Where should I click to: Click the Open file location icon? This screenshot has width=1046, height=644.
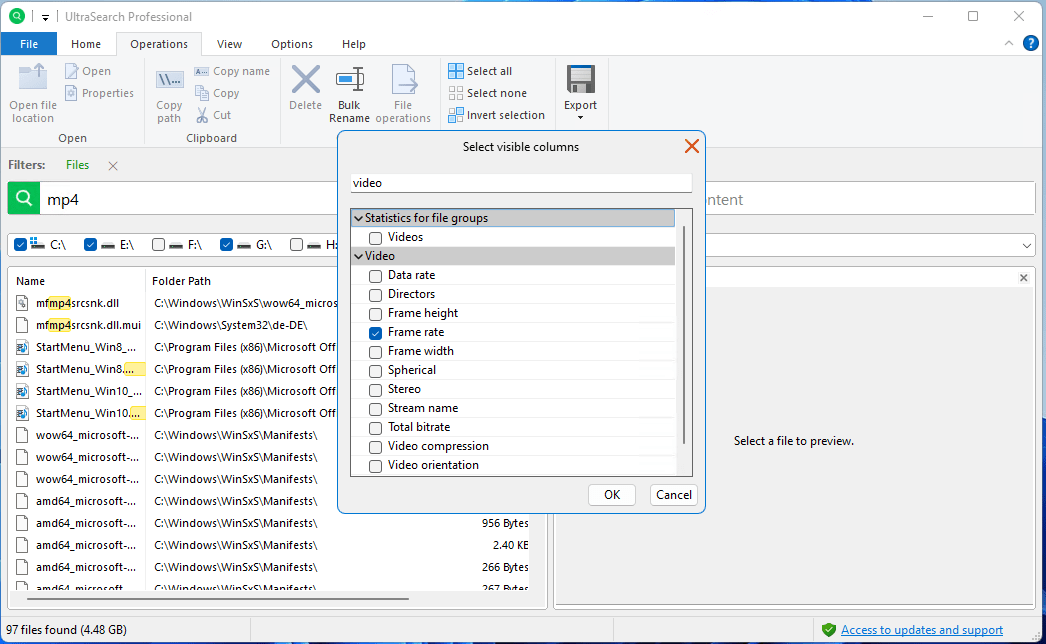coord(33,79)
